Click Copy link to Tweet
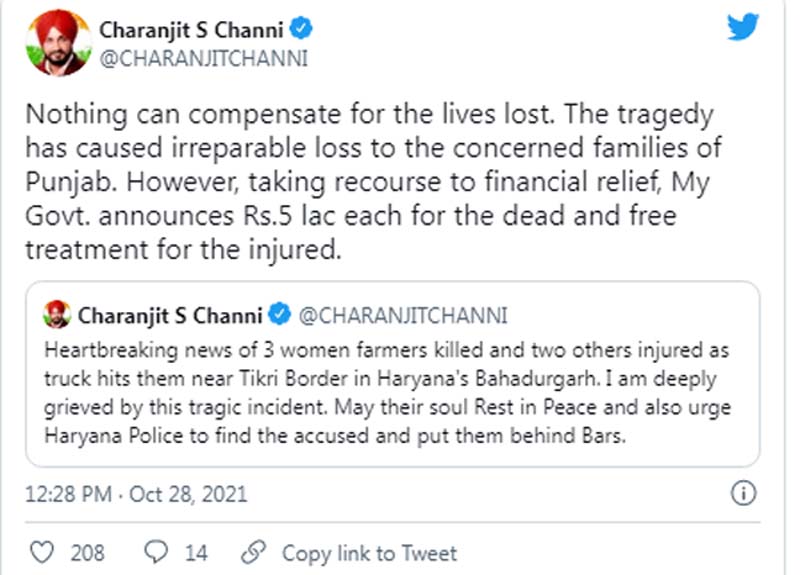Viewport: 800px width, 575px height. click(x=369, y=553)
